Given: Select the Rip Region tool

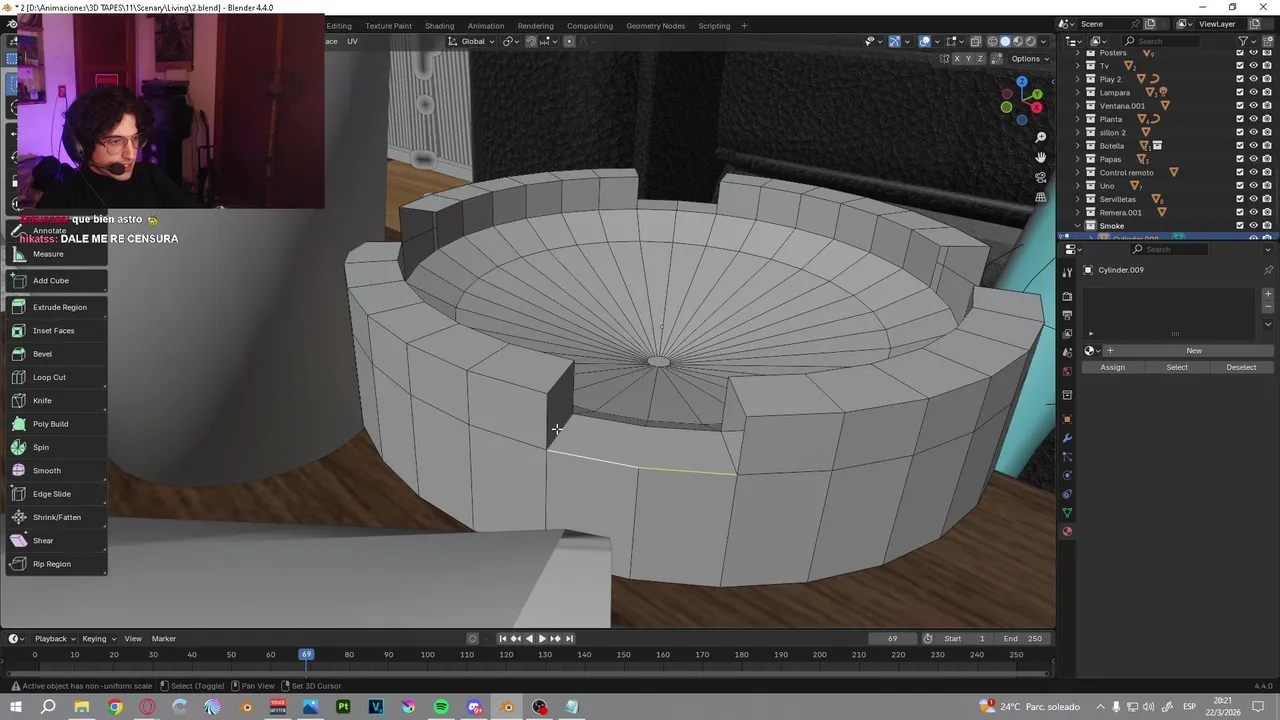Looking at the screenshot, I should coord(55,564).
